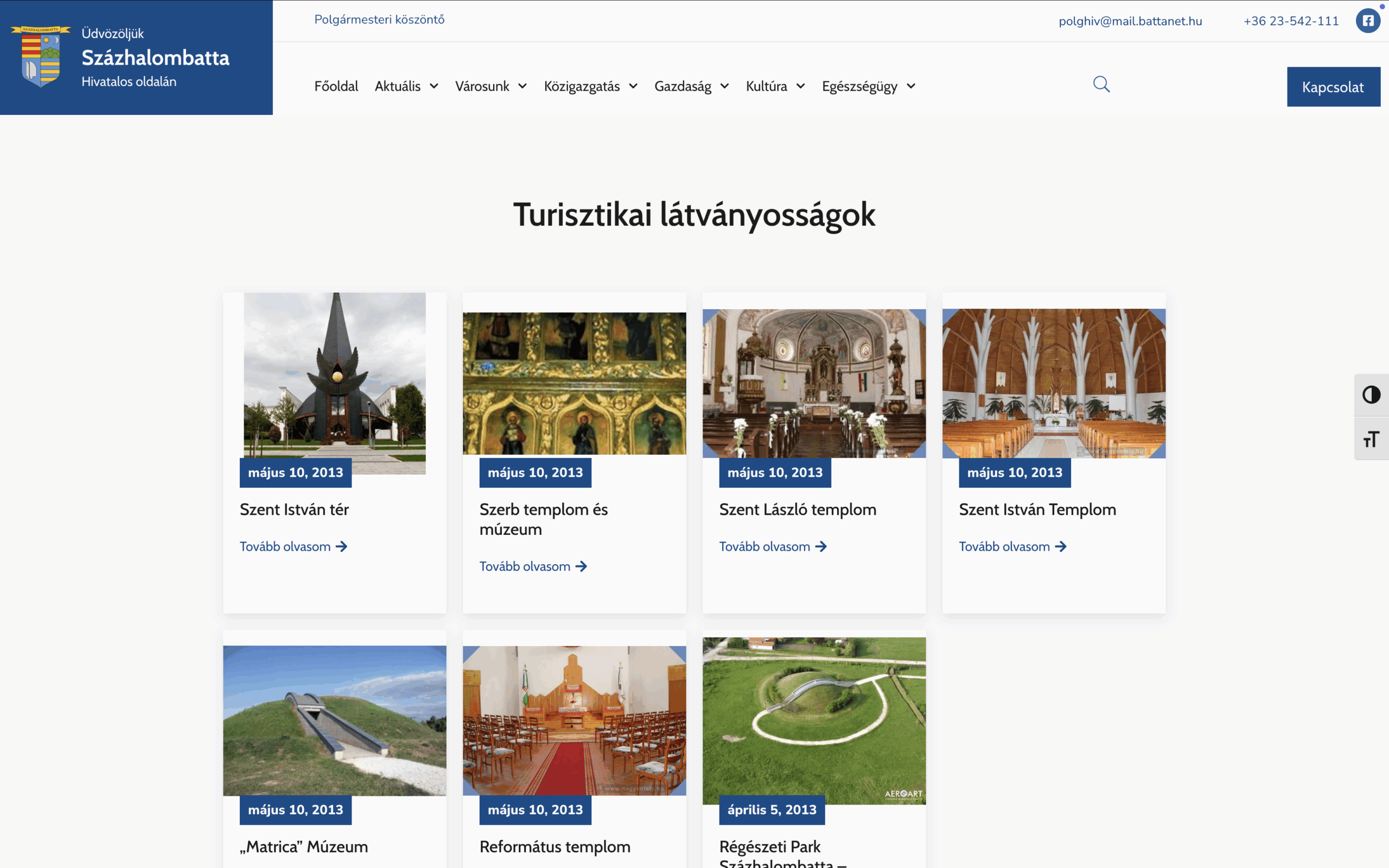Screen dimensions: 1389x868
Task: Click the Százhalombatta coat of arms logo
Action: [x=41, y=56]
